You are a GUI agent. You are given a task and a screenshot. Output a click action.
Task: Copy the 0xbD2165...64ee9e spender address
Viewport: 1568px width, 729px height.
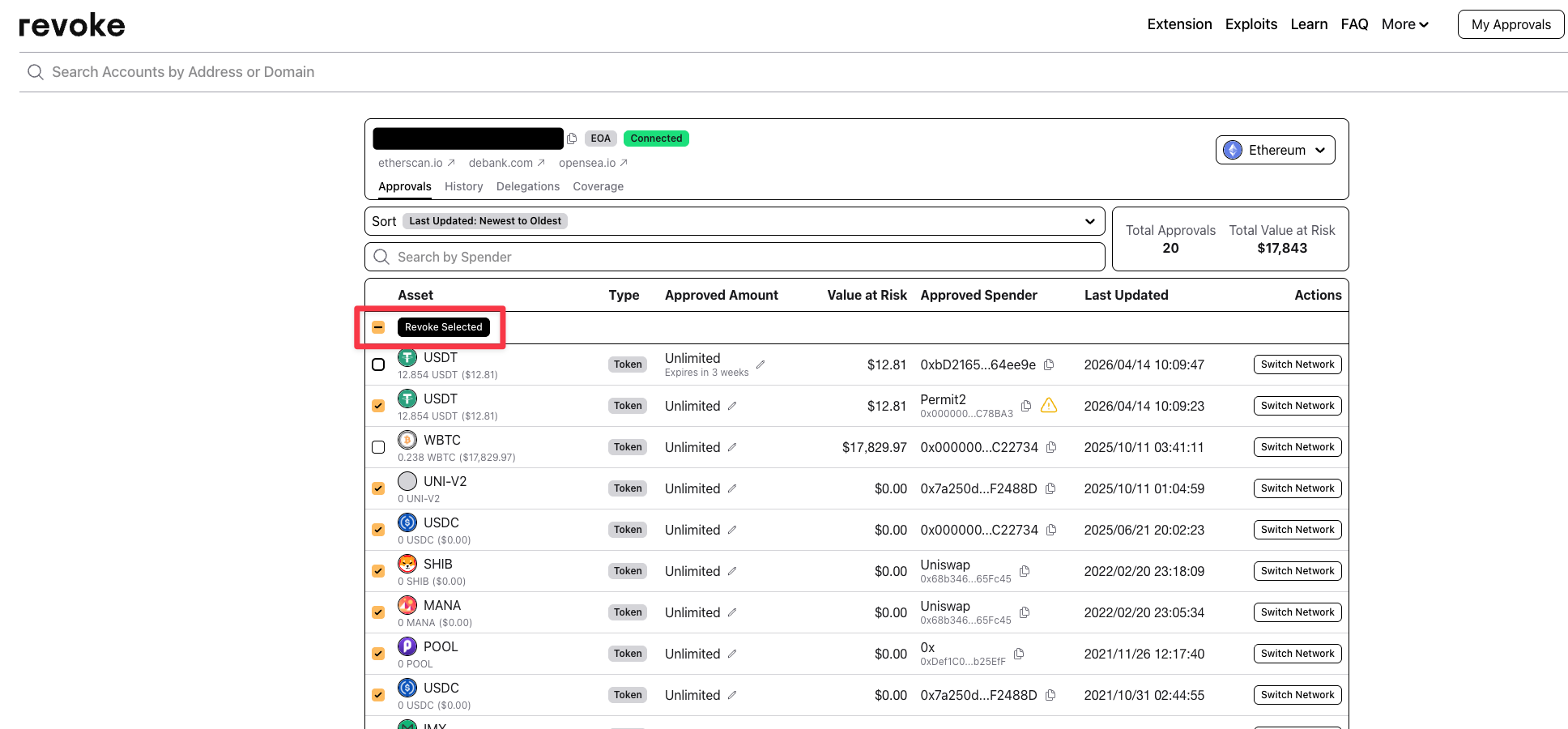tap(1049, 364)
